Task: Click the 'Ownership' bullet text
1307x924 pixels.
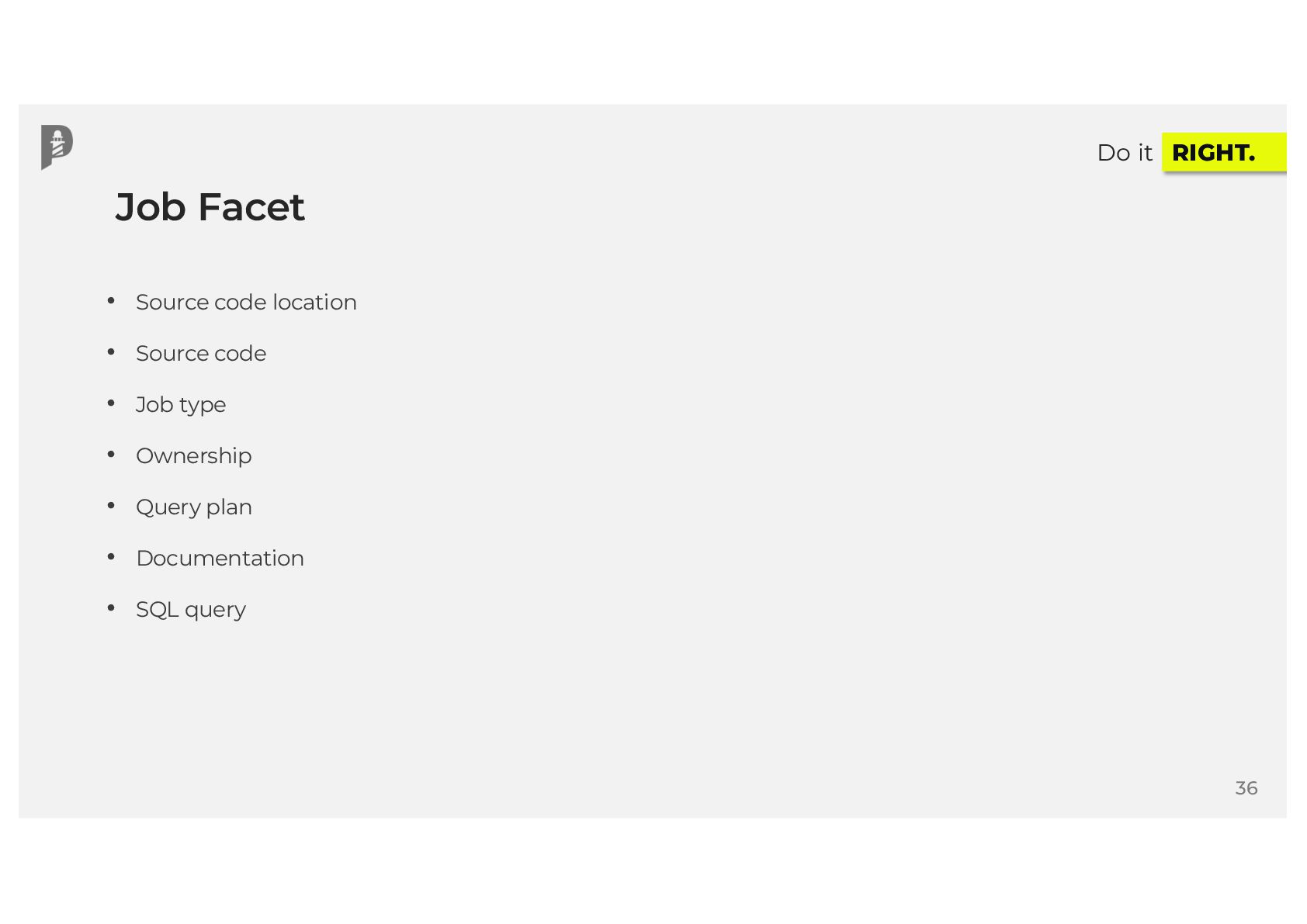Action: (194, 456)
